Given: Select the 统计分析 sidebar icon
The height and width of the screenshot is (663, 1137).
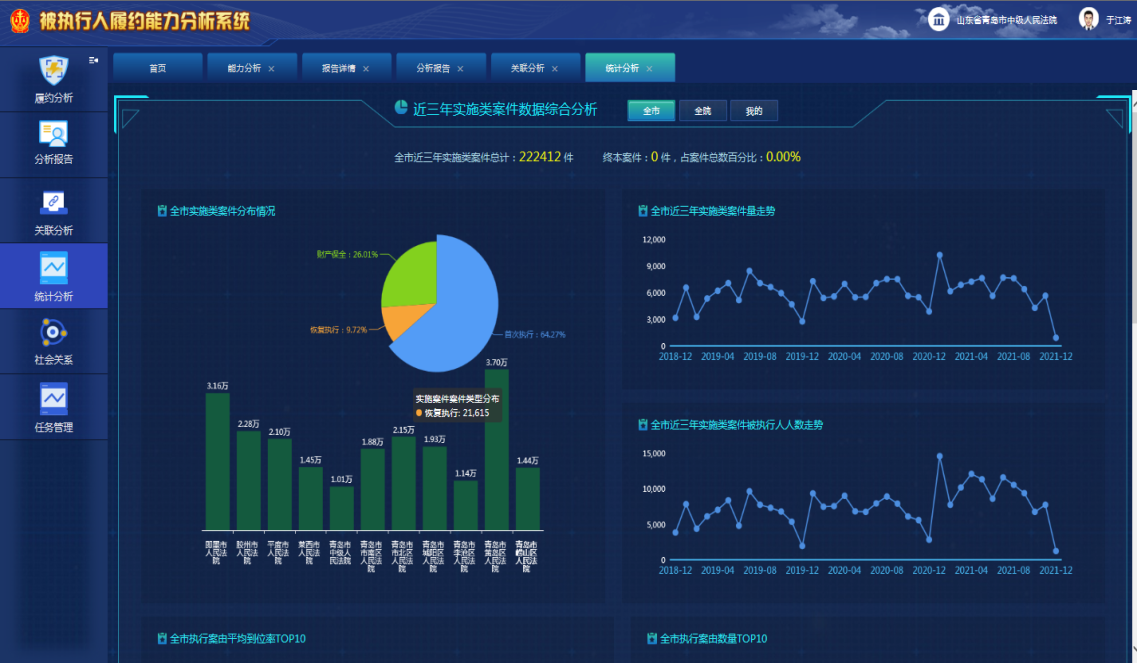Looking at the screenshot, I should point(54,276).
